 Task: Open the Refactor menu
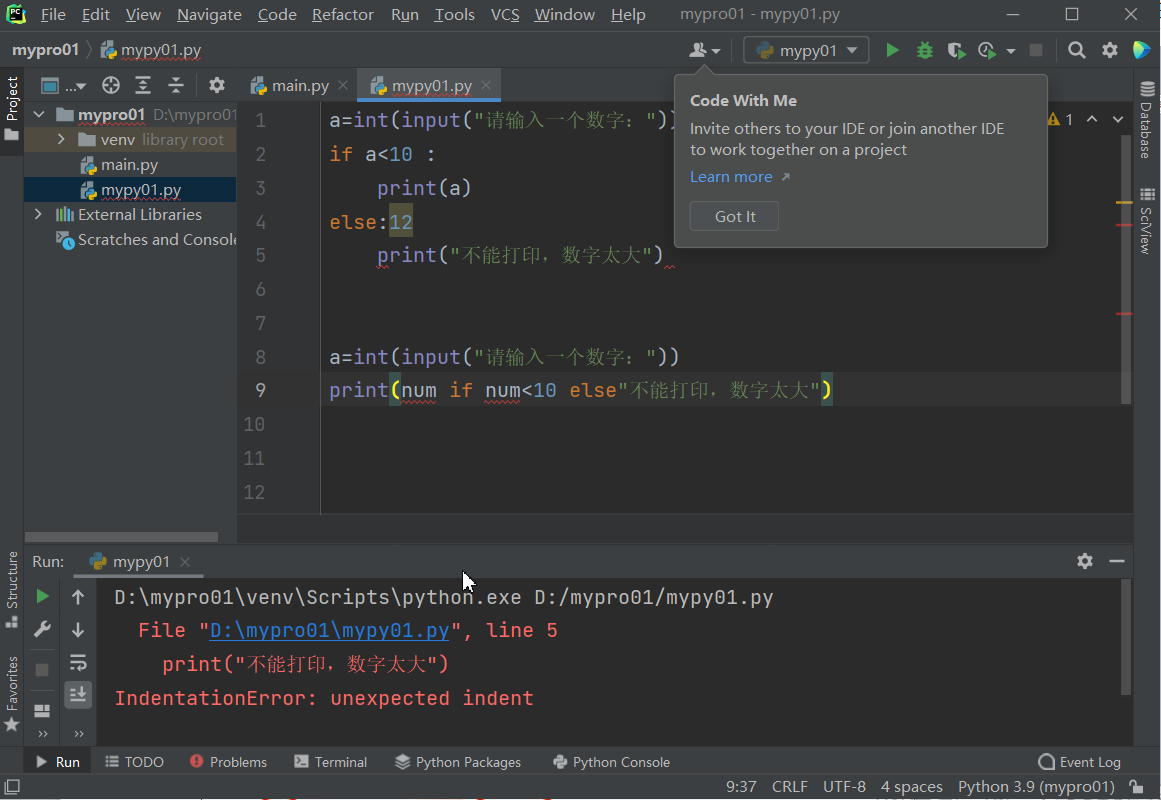pyautogui.click(x=343, y=15)
